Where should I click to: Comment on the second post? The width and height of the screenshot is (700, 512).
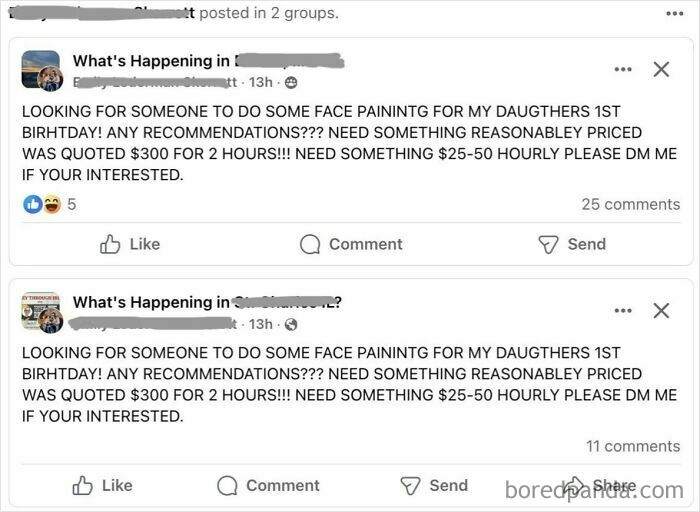pyautogui.click(x=268, y=486)
